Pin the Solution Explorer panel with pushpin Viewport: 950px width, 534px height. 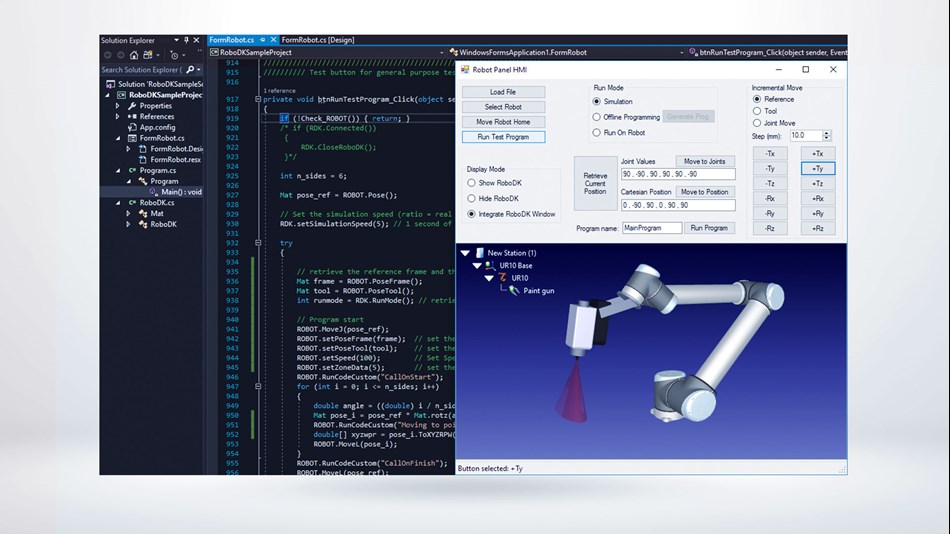tap(186, 40)
